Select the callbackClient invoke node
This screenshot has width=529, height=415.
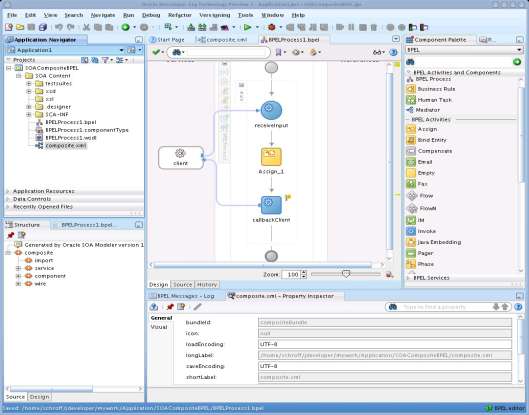[271, 205]
